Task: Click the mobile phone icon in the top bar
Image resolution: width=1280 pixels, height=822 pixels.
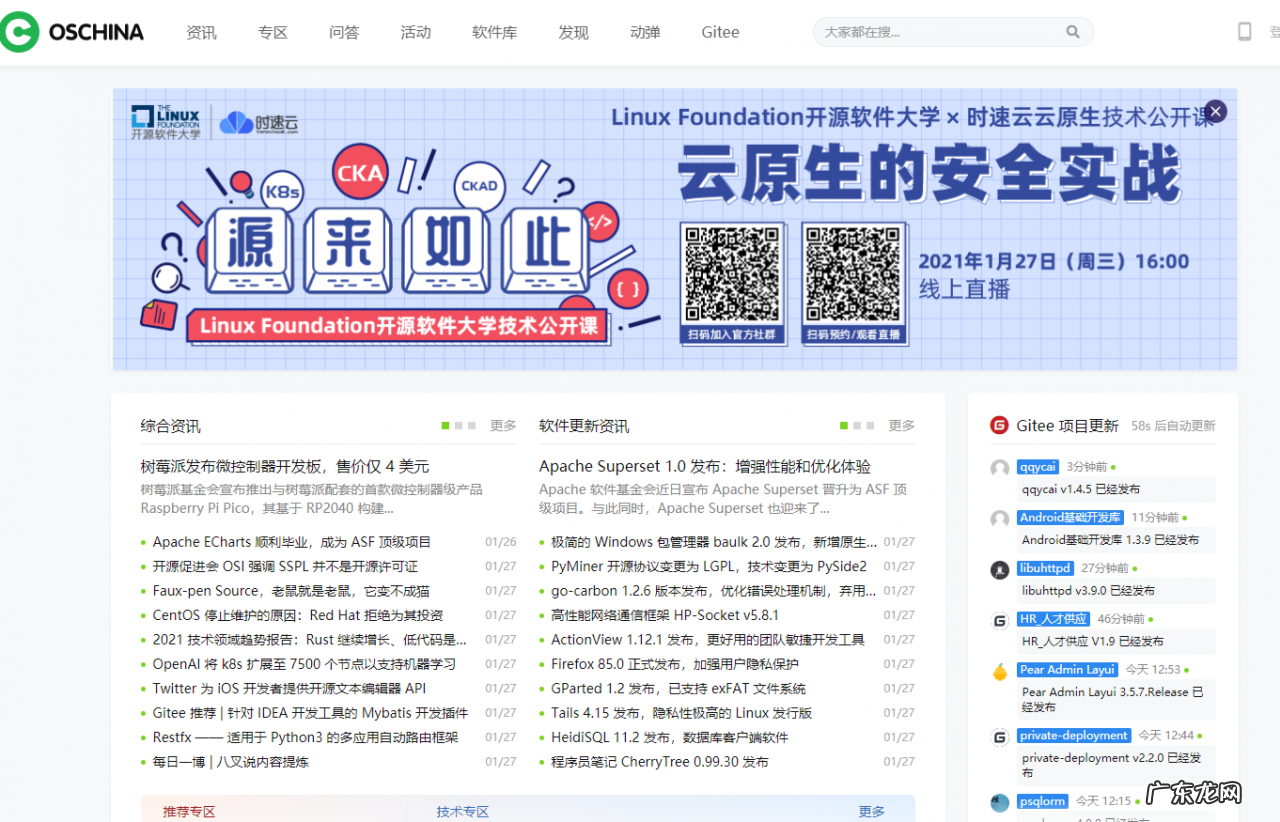Action: 1244,31
